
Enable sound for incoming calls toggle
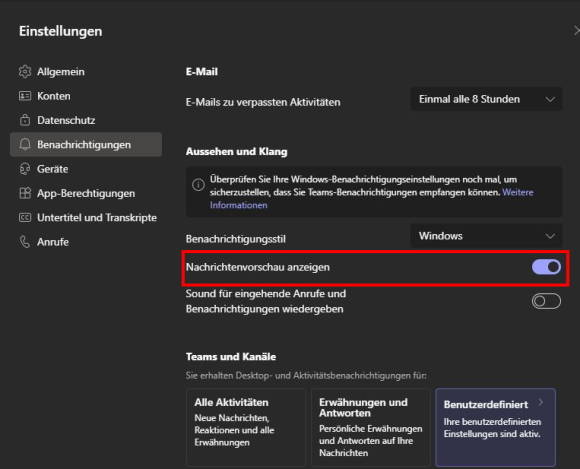tap(546, 301)
